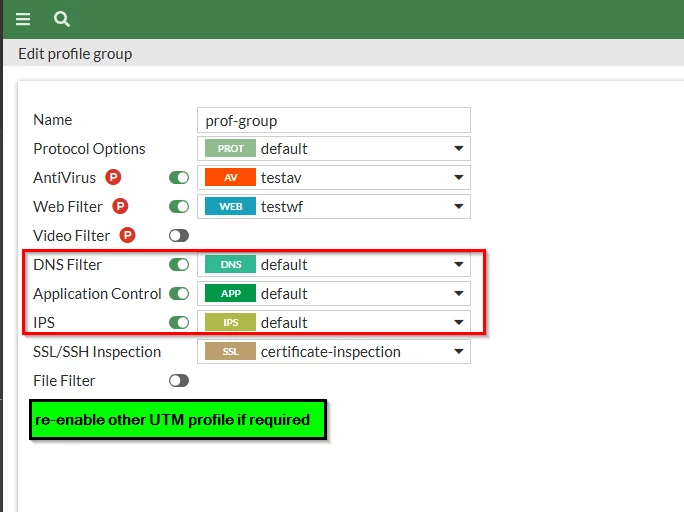Enable the Video Filter toggle
Viewport: 684px width, 512px height.
point(179,236)
